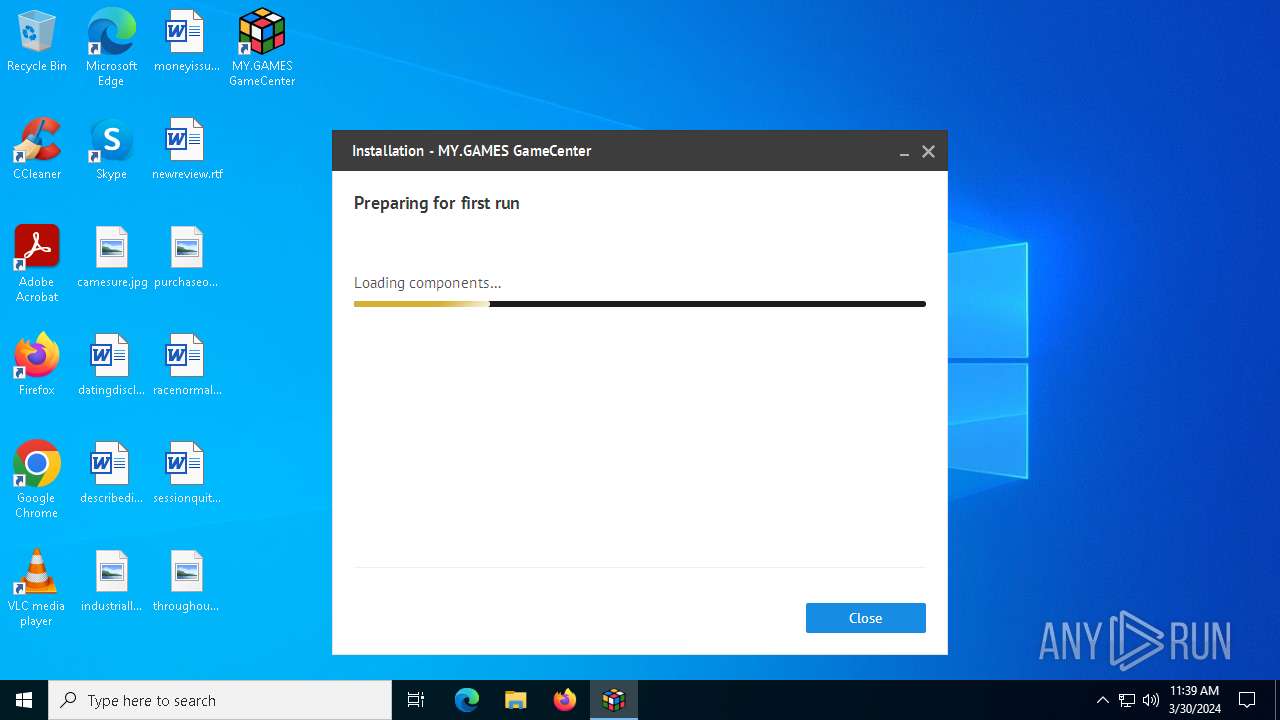This screenshot has height=720, width=1280.
Task: Select the datingdiscl... Word document
Action: coord(112,366)
